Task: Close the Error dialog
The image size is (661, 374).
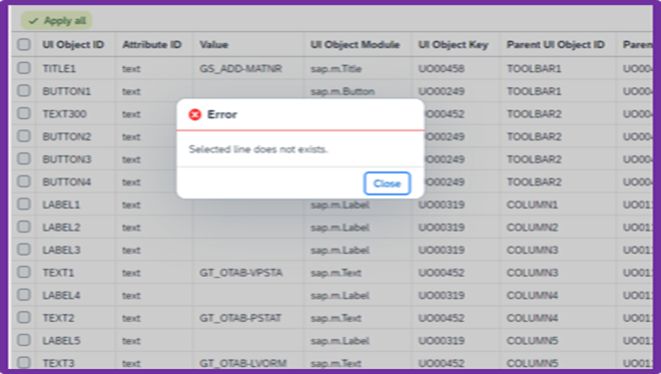Action: (x=387, y=183)
